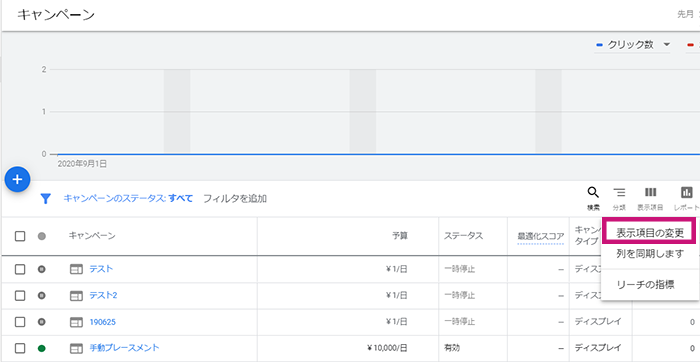
Task: Open the paused status dot for テスト2
Action: pyautogui.click(x=42, y=295)
